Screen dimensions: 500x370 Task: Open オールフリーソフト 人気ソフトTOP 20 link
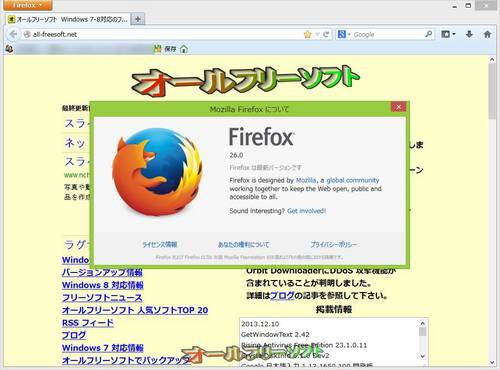click(135, 310)
